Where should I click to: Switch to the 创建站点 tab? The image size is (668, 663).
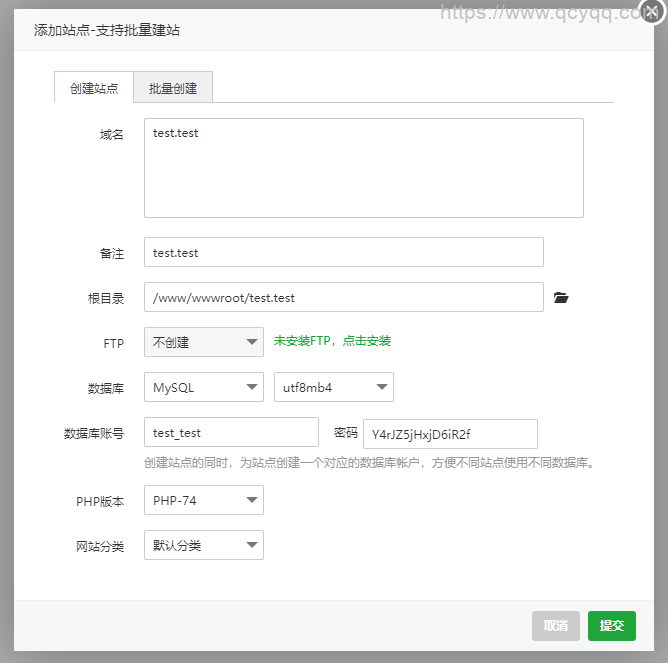click(94, 88)
